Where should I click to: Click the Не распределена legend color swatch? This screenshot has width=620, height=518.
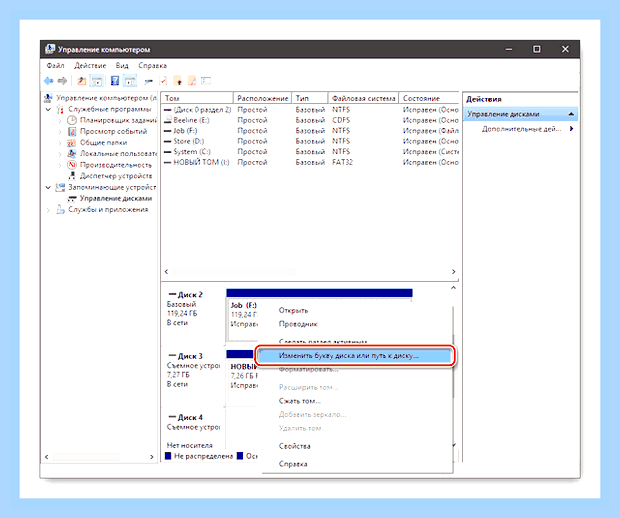pyautogui.click(x=168, y=456)
